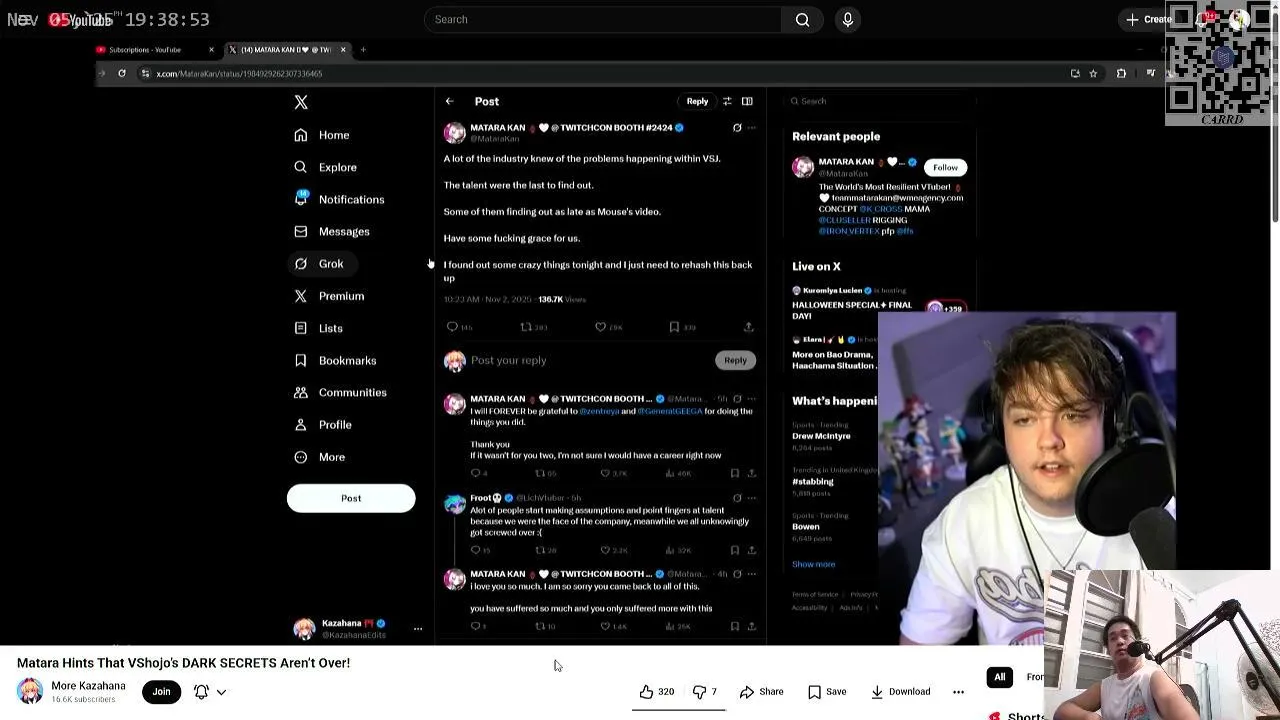Bookmark the main Matara Kan post
Viewport: 1280px width, 720px height.
674,327
